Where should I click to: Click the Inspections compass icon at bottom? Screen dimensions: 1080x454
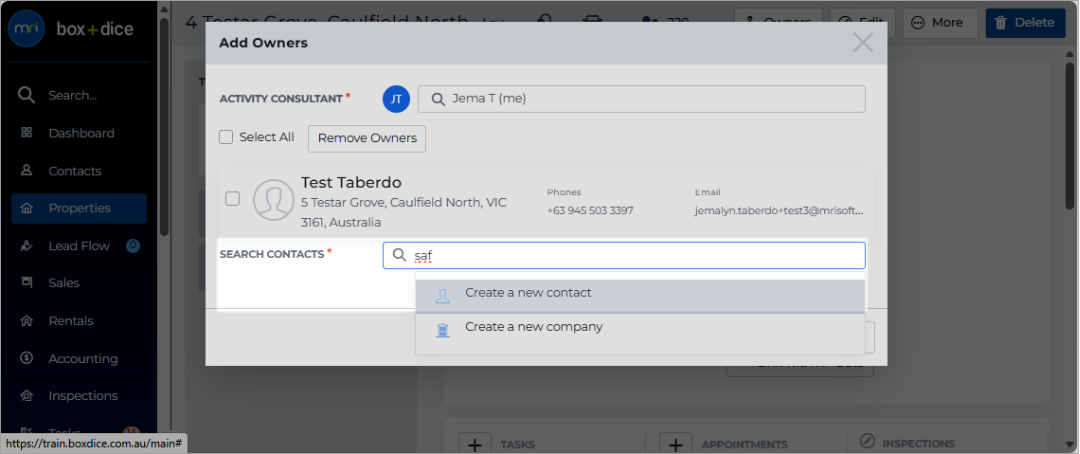867,440
